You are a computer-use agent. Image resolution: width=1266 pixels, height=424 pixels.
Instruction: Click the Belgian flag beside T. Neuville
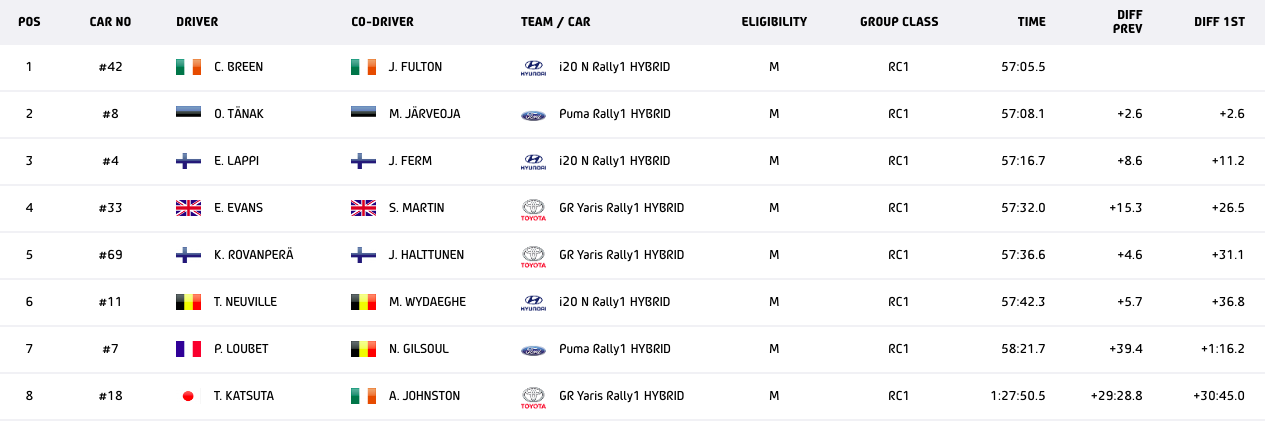(188, 302)
